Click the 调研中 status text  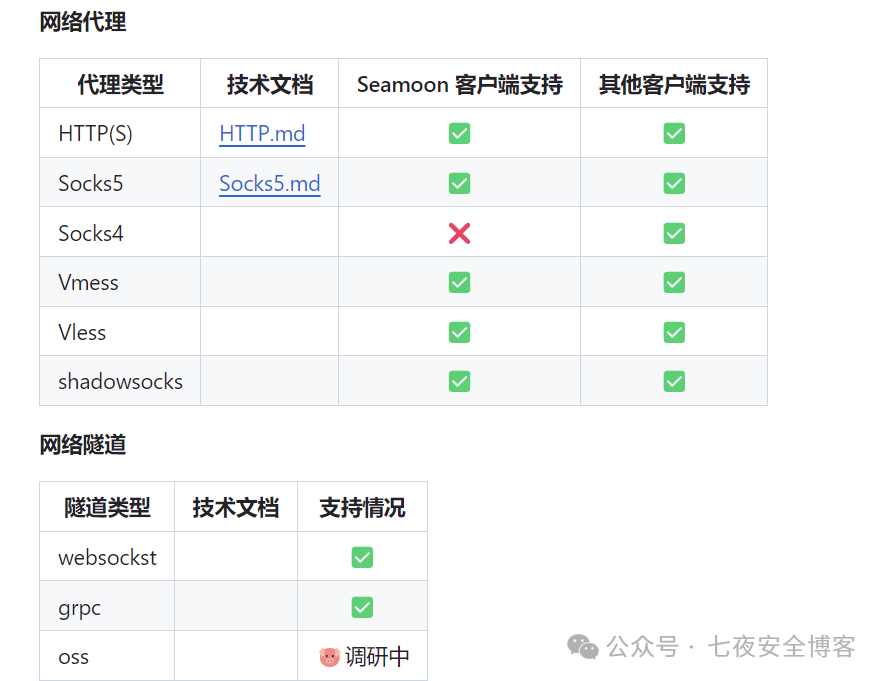tap(377, 657)
